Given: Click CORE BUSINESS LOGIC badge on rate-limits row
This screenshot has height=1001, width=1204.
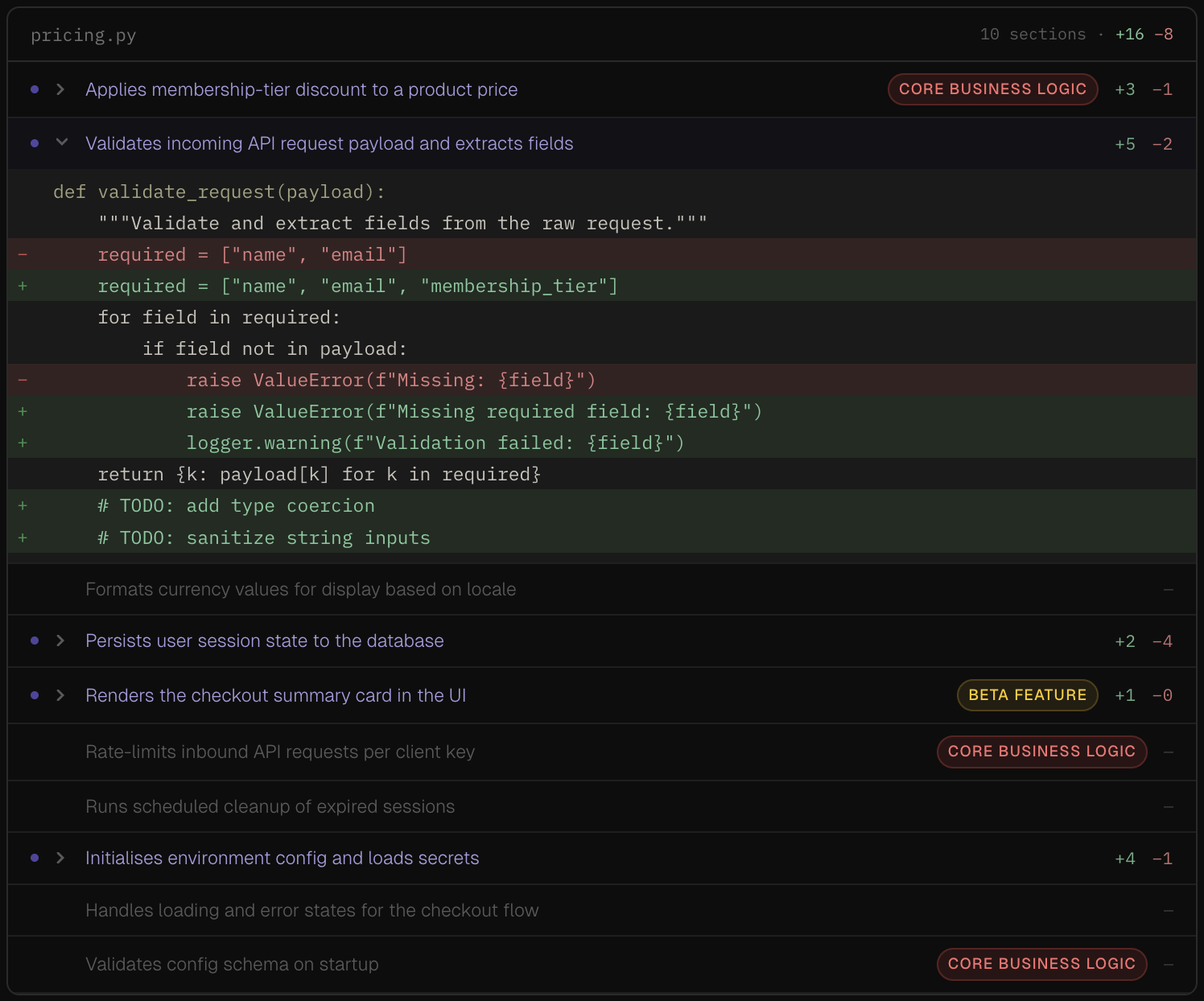Looking at the screenshot, I should (x=1041, y=752).
